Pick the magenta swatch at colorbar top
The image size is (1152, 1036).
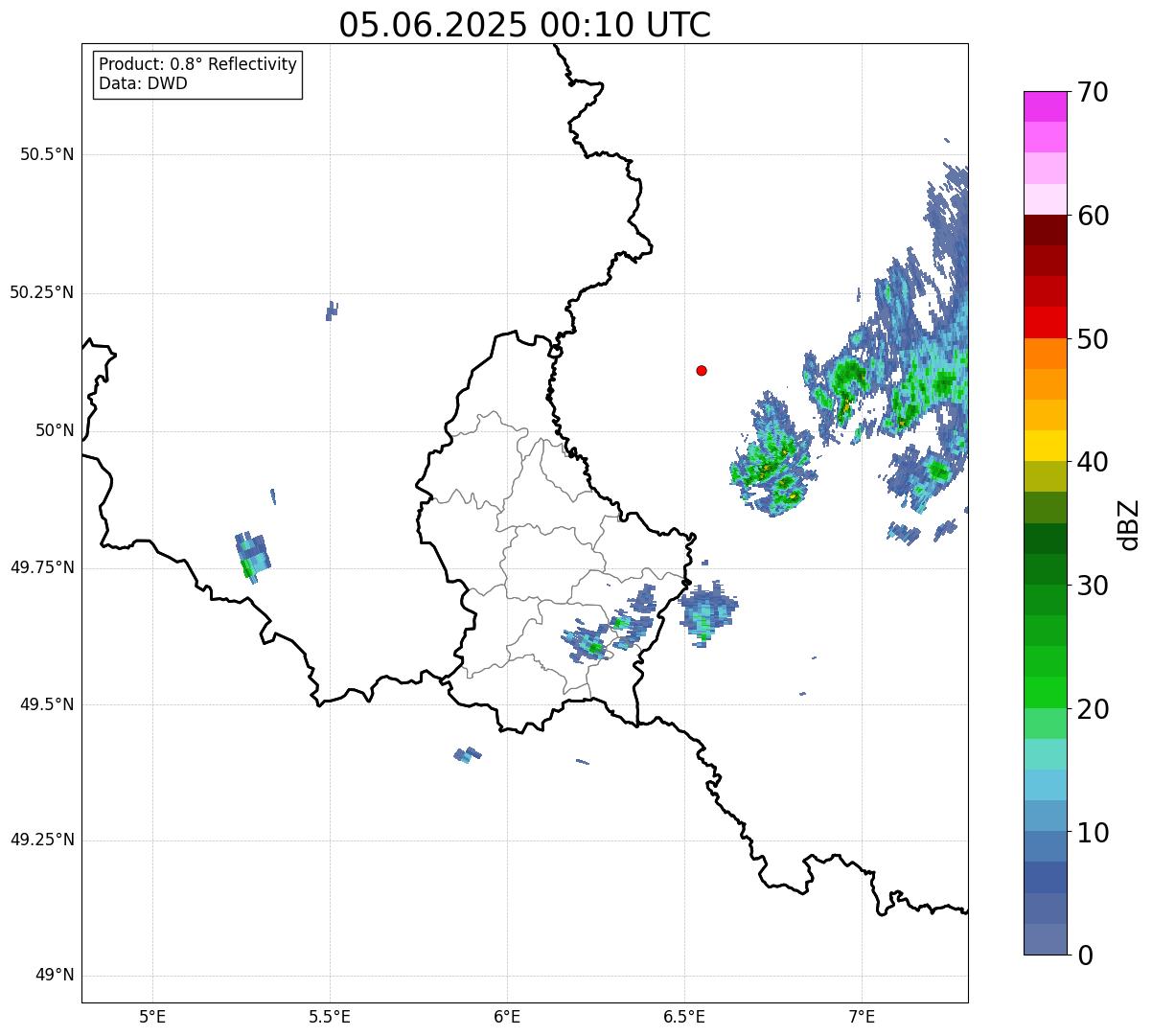coord(1045,106)
